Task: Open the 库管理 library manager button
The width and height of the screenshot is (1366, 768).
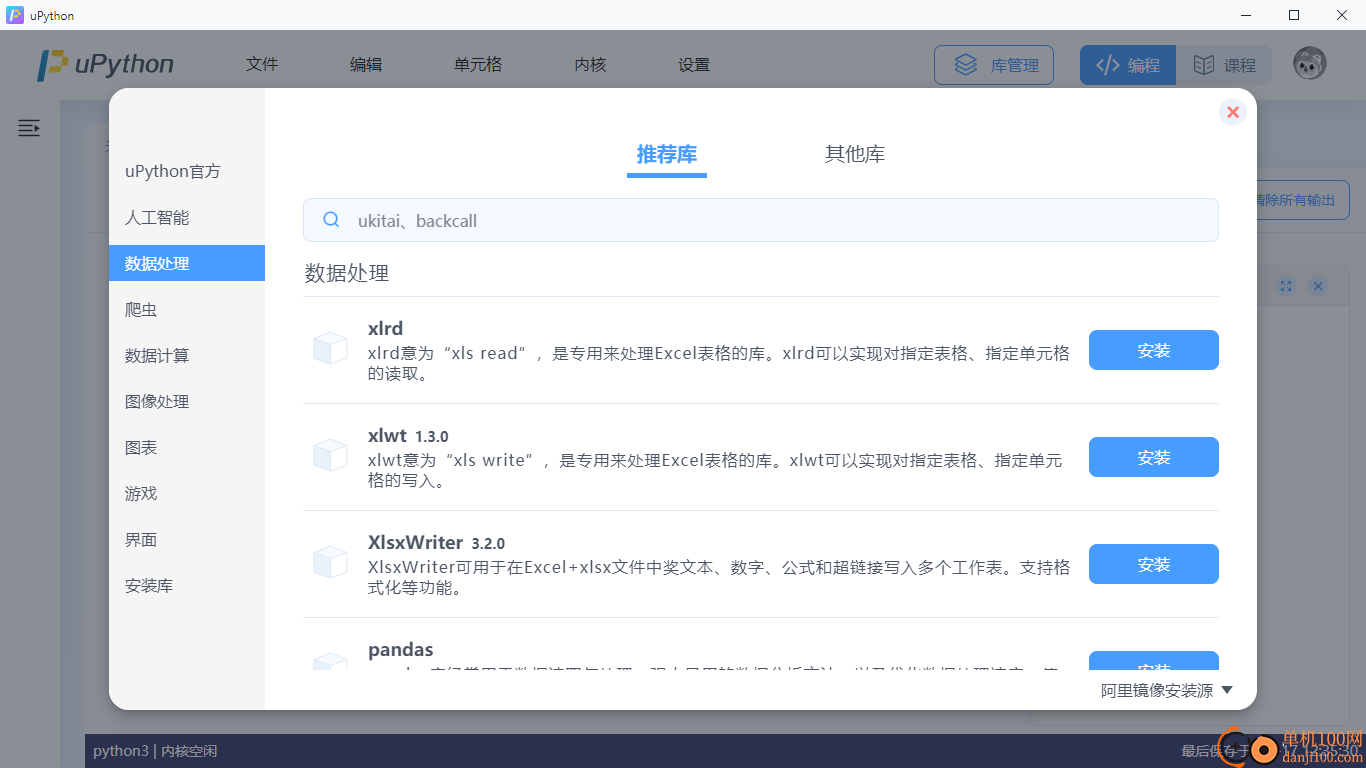Action: [994, 65]
